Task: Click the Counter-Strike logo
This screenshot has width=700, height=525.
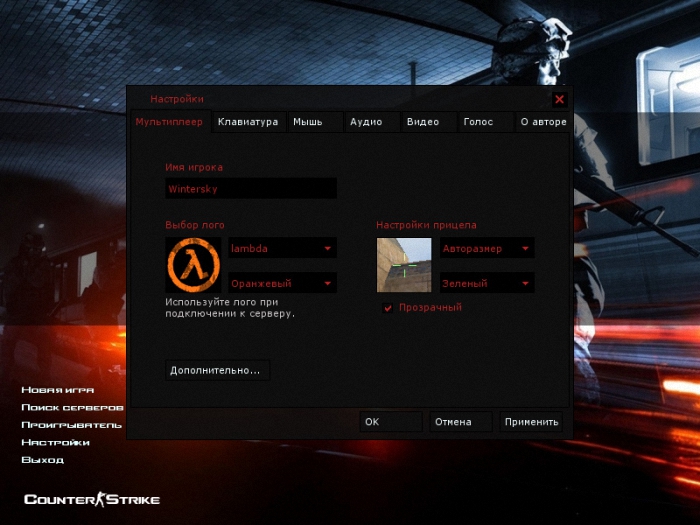Action: coord(92,499)
